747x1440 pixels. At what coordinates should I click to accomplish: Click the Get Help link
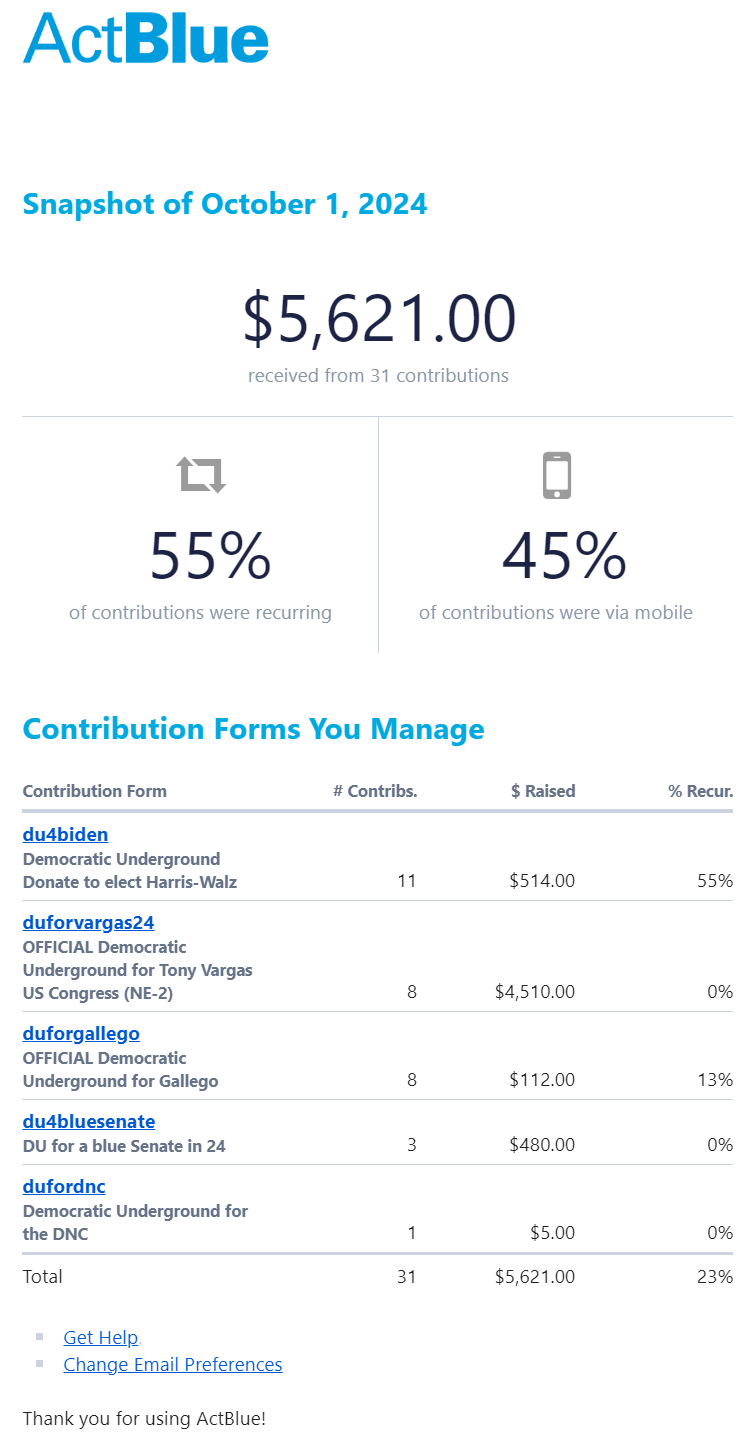click(x=100, y=1337)
